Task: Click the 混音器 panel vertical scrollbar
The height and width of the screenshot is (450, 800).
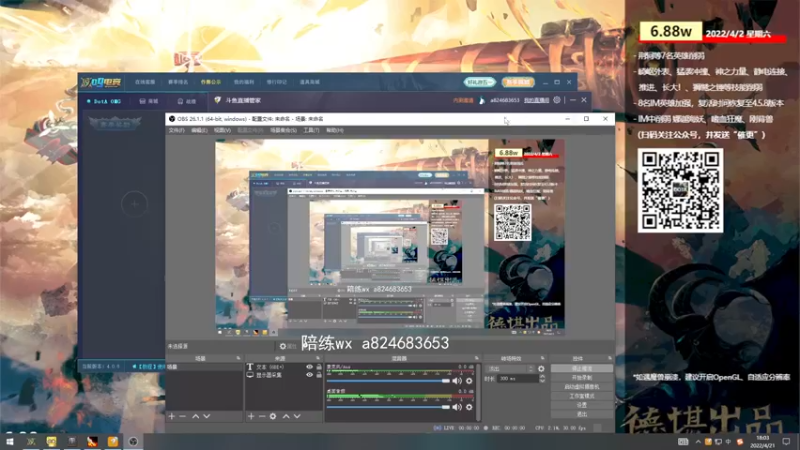Action: click(478, 392)
